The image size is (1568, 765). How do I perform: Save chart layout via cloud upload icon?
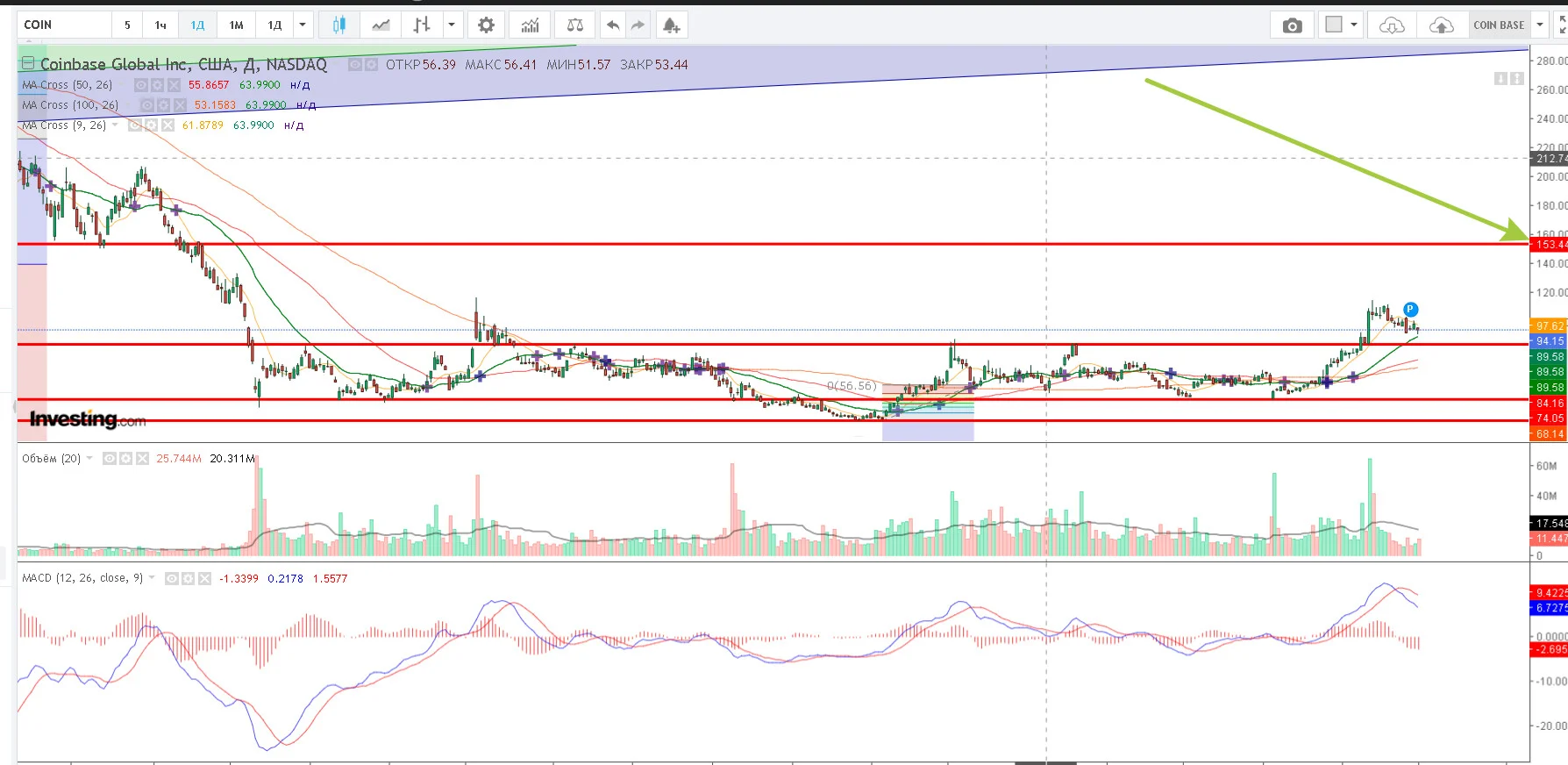pyautogui.click(x=1441, y=25)
